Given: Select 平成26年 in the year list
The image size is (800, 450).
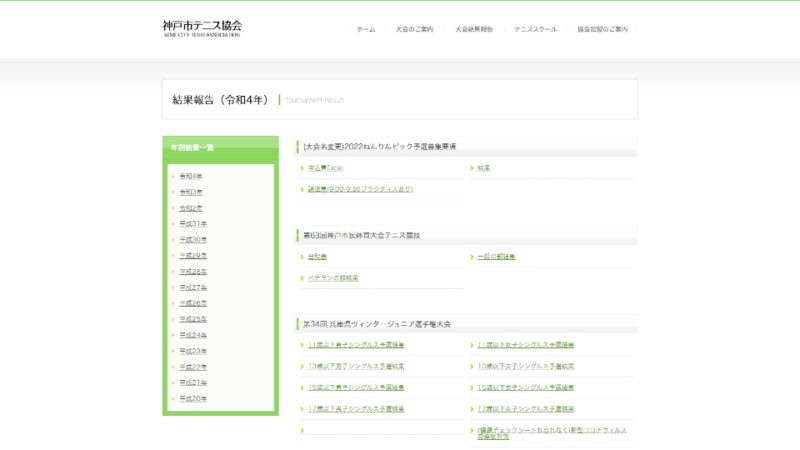Looking at the screenshot, I should click(x=193, y=303).
